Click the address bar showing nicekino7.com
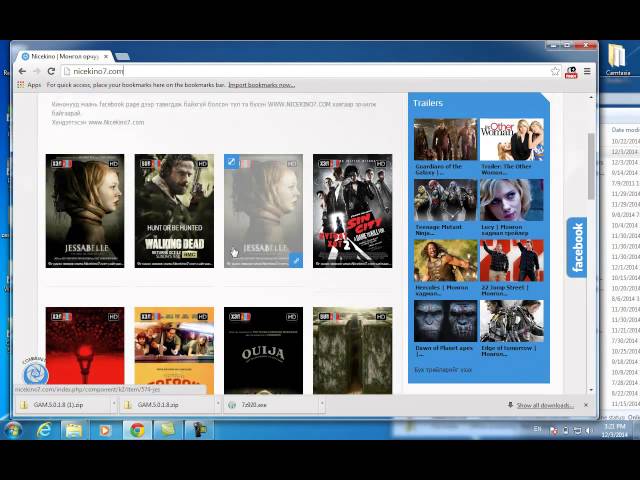640x480 pixels. pos(305,71)
